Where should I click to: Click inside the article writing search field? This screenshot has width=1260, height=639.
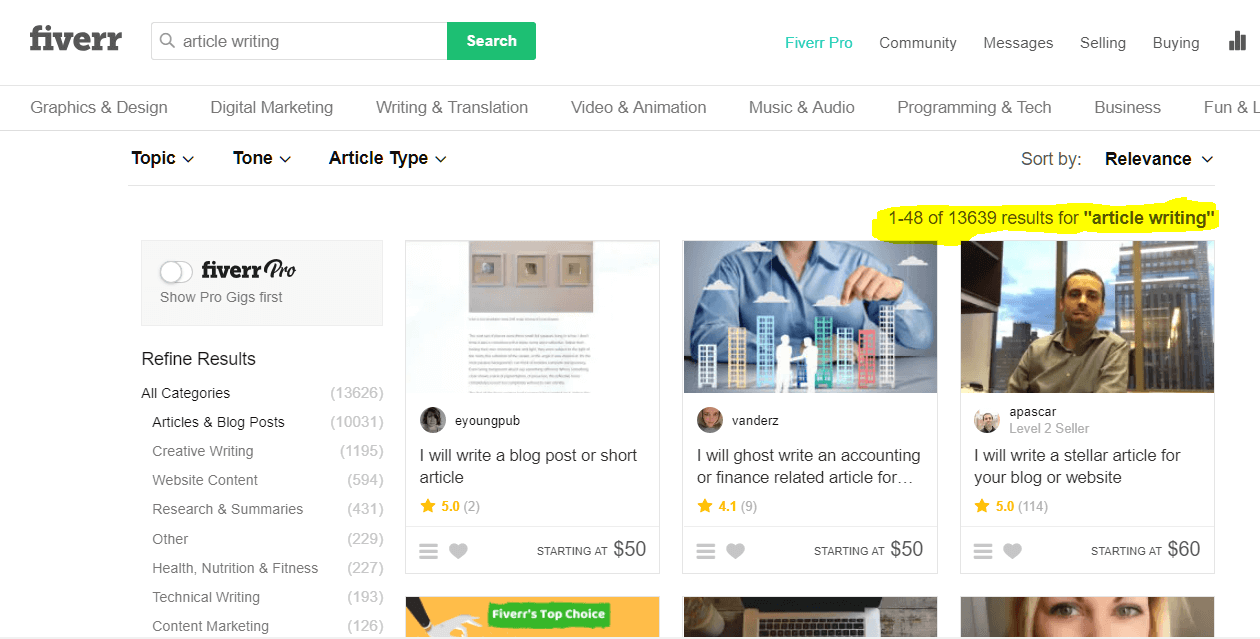click(300, 41)
